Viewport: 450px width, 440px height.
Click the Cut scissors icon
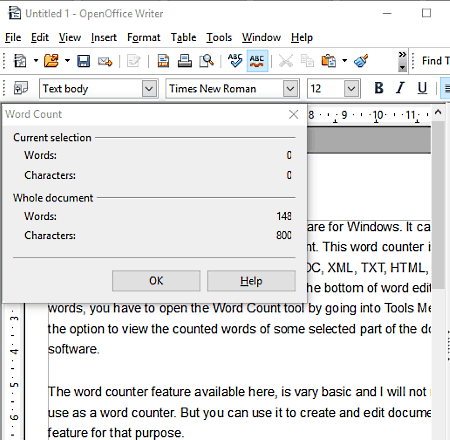286,61
